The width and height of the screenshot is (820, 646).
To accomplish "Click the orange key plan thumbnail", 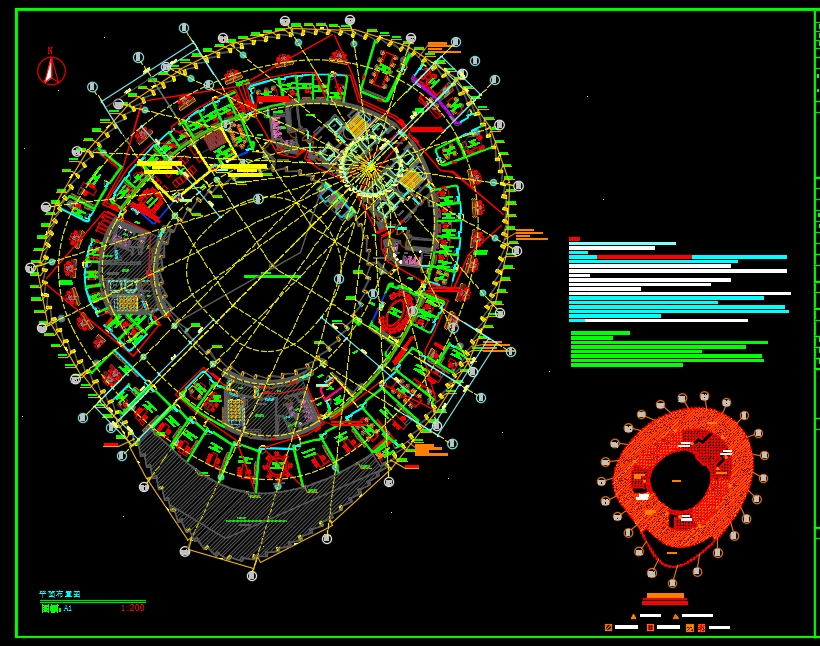I will 683,480.
